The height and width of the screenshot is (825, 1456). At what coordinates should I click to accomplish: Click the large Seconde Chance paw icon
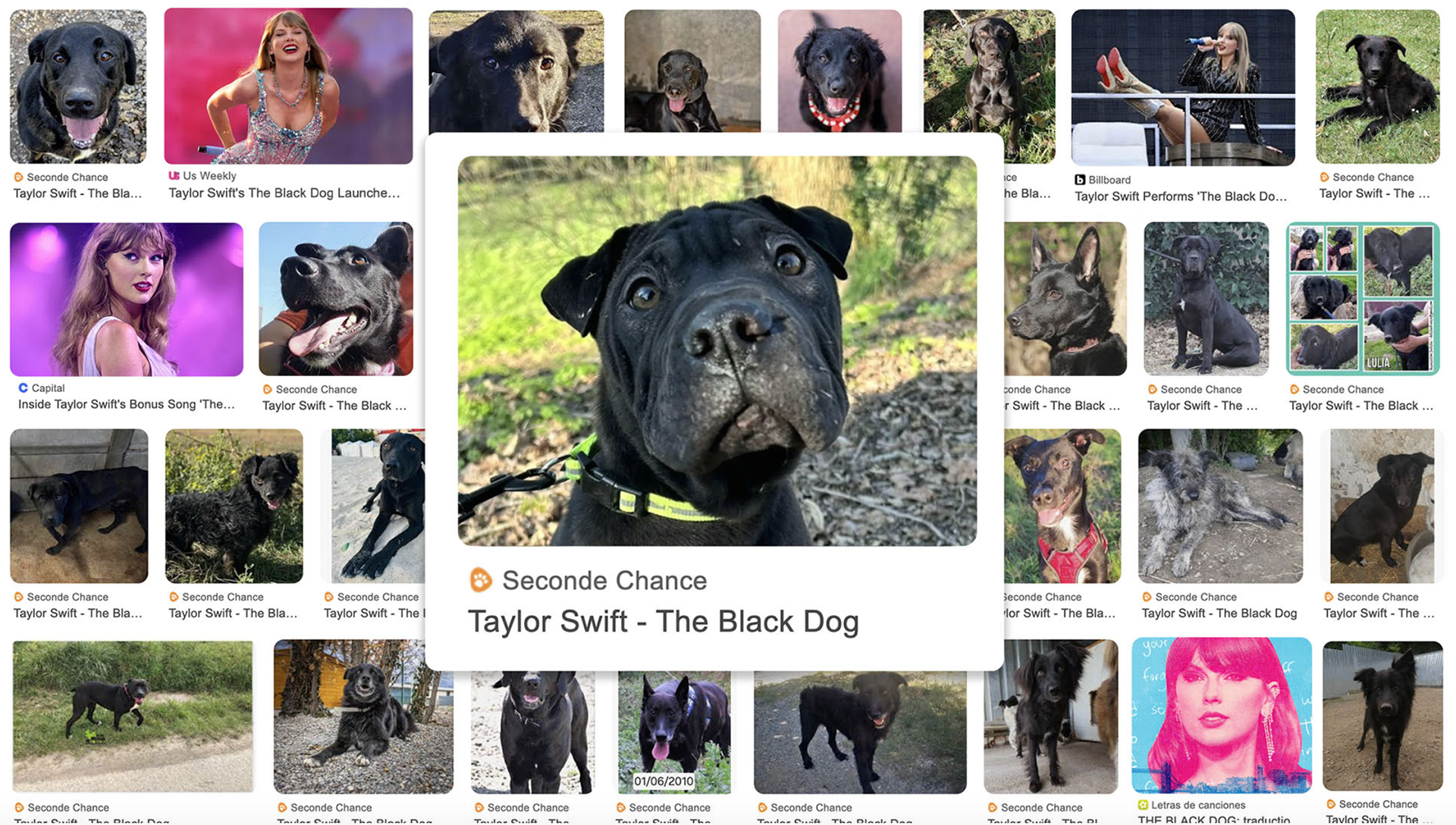click(x=481, y=580)
